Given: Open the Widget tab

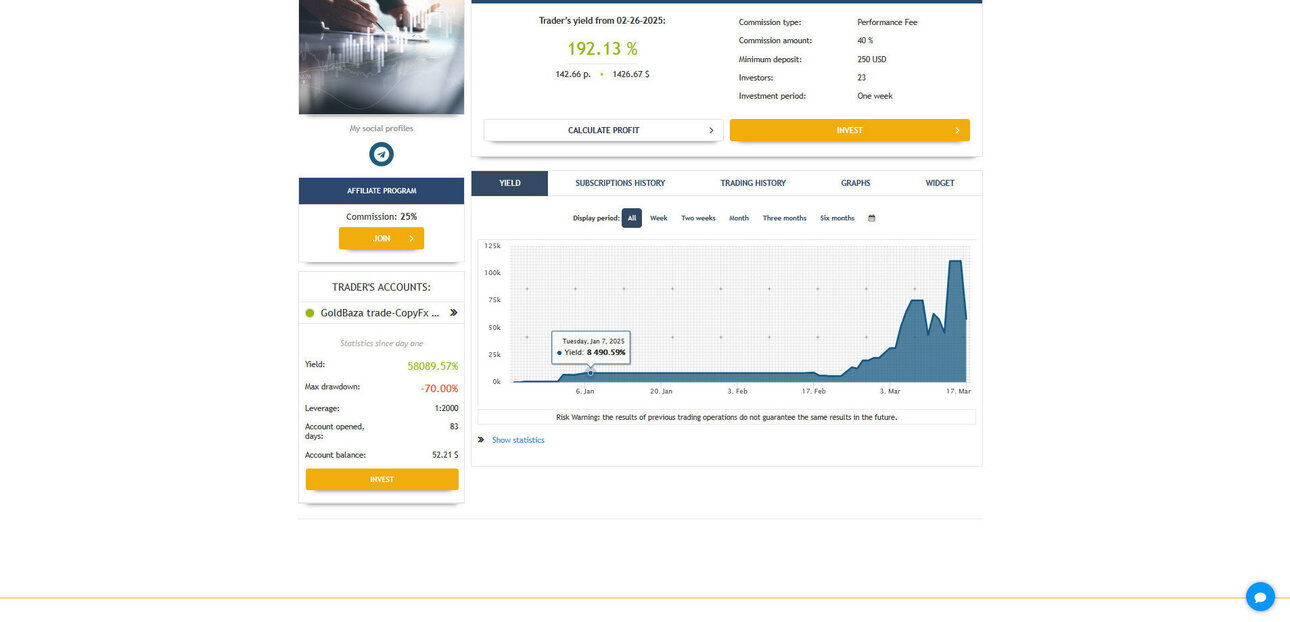Looking at the screenshot, I should coord(940,183).
